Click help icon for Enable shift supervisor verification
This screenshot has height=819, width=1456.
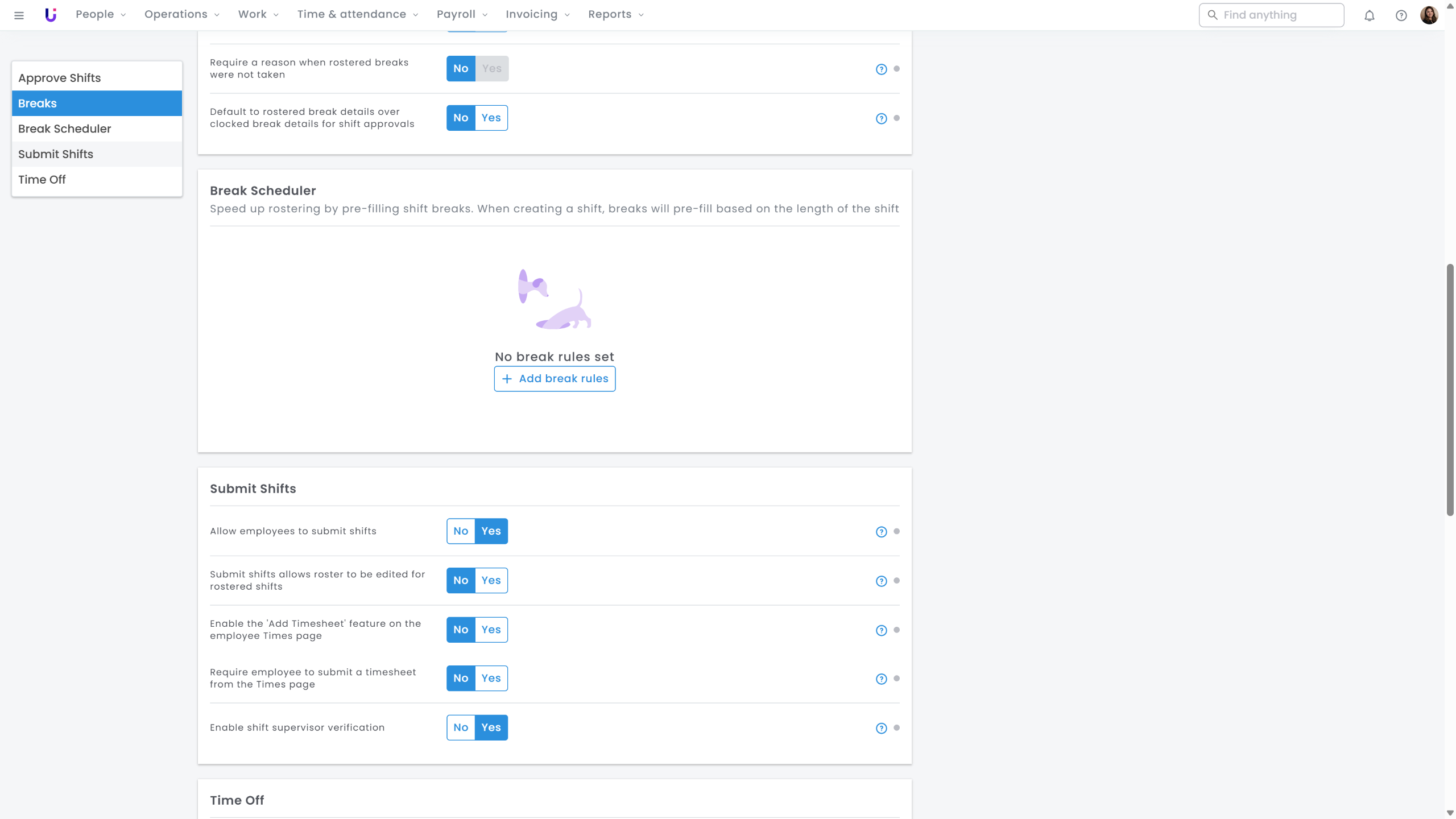click(881, 728)
